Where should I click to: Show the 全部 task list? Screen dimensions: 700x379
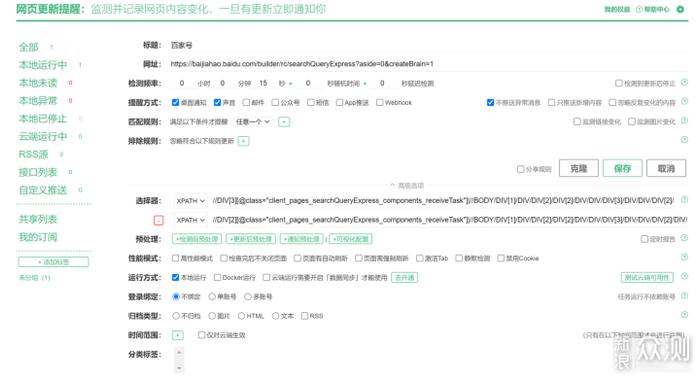pos(29,47)
